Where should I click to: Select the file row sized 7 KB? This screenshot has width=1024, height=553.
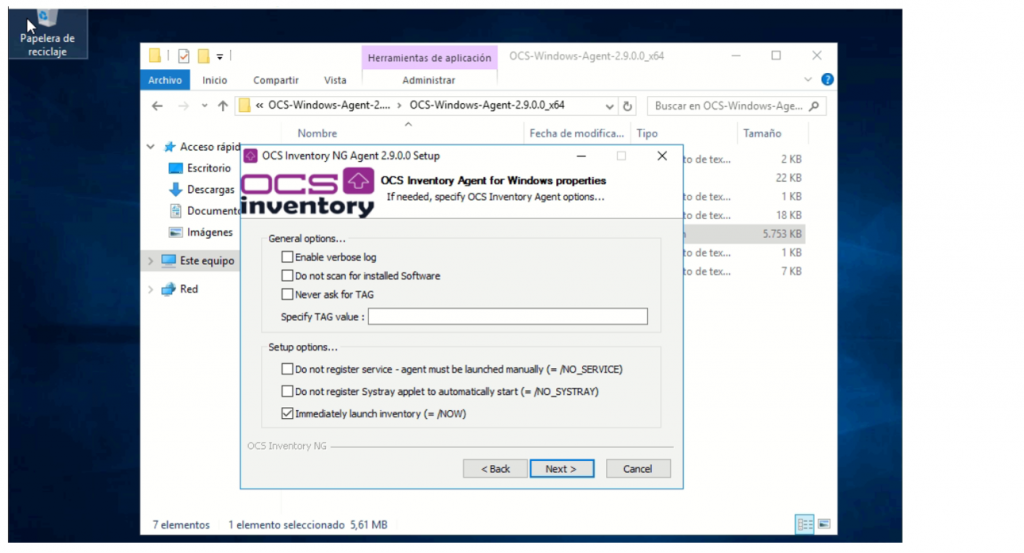tap(743, 272)
